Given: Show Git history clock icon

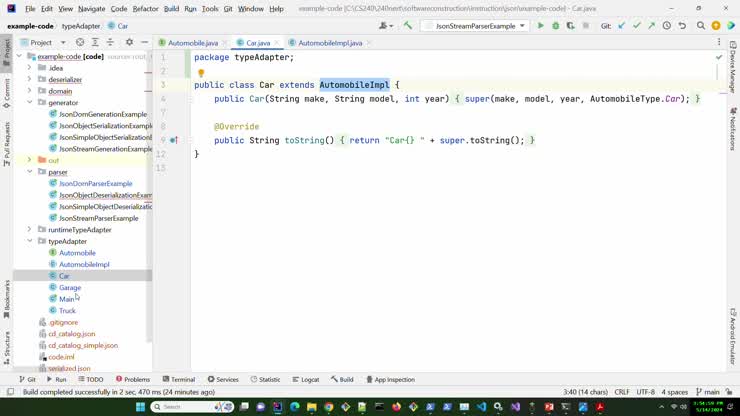Looking at the screenshot, I should tap(666, 26).
